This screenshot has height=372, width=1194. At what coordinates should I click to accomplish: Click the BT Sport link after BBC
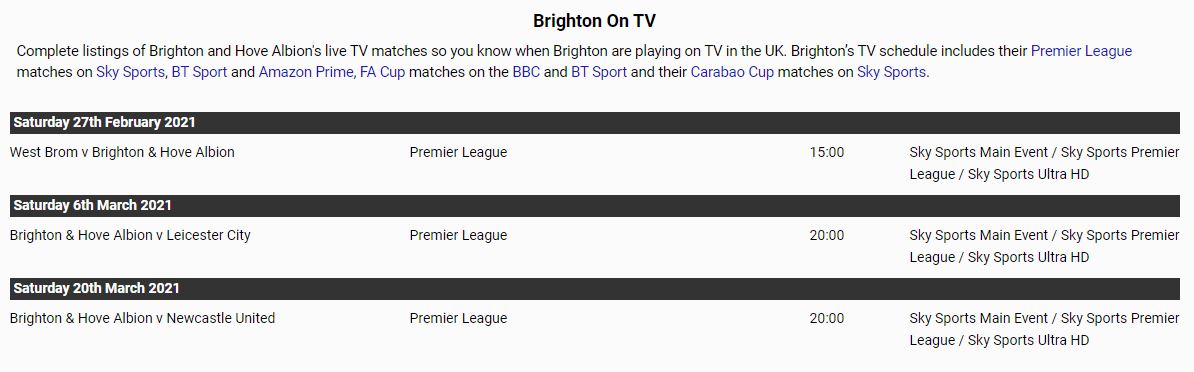click(599, 72)
